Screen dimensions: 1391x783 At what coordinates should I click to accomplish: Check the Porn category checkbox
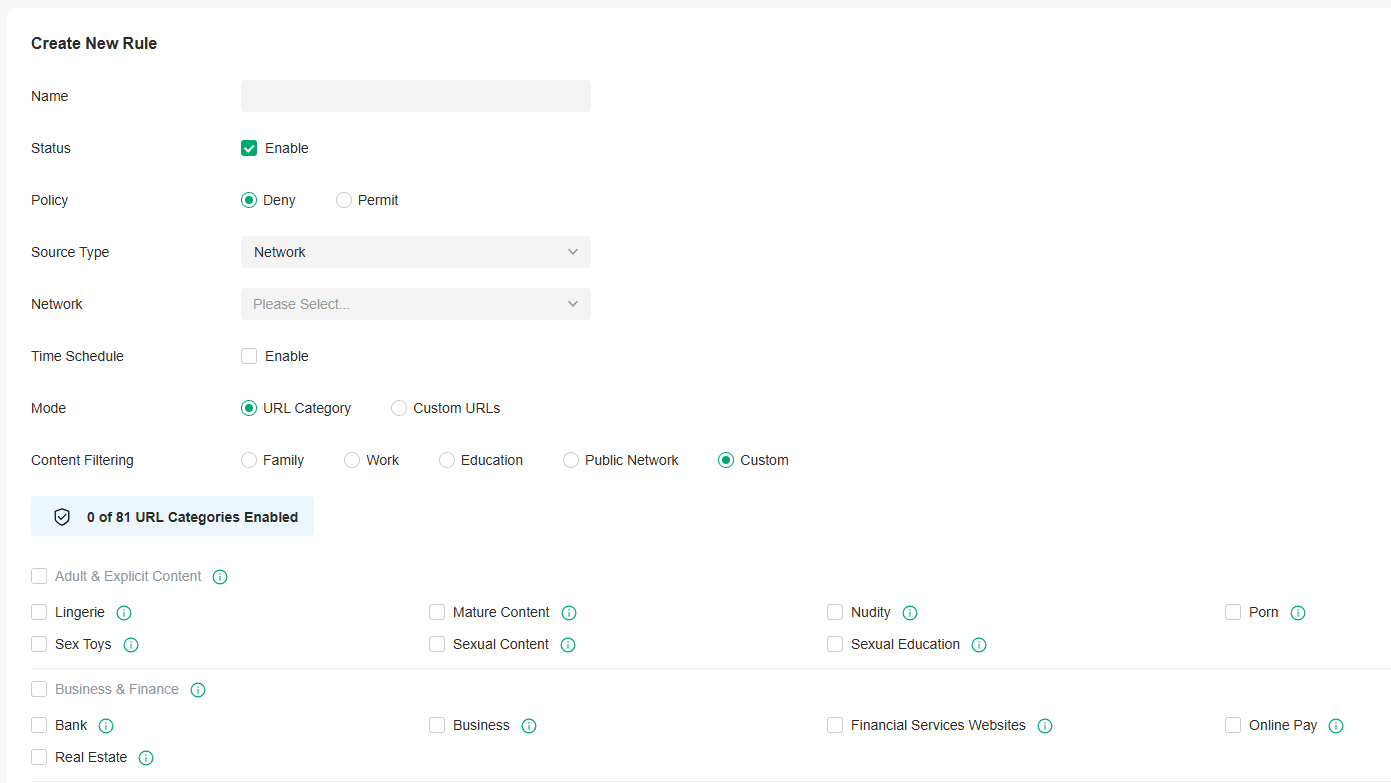[1232, 612]
